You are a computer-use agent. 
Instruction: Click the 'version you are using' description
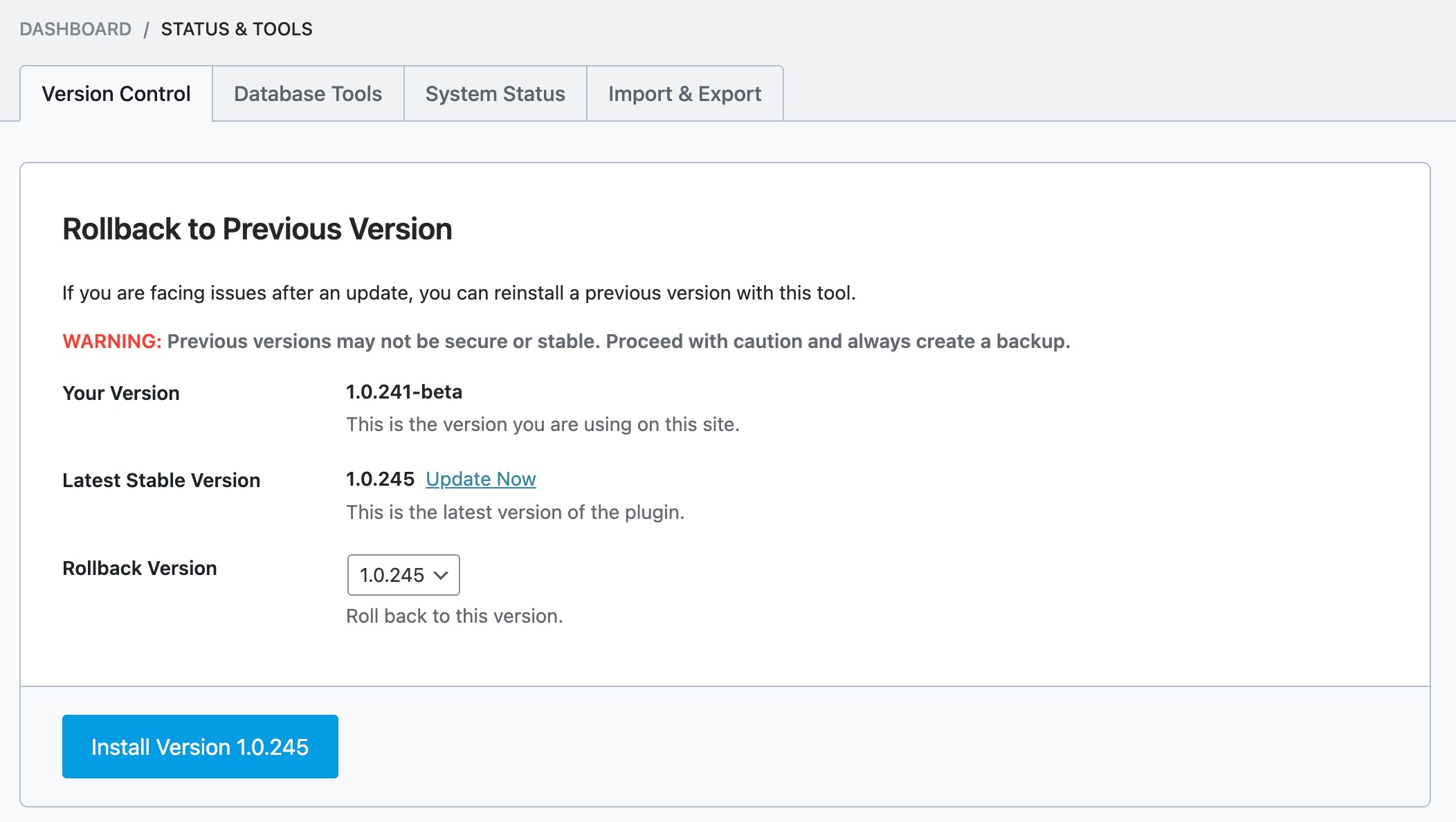coord(543,424)
